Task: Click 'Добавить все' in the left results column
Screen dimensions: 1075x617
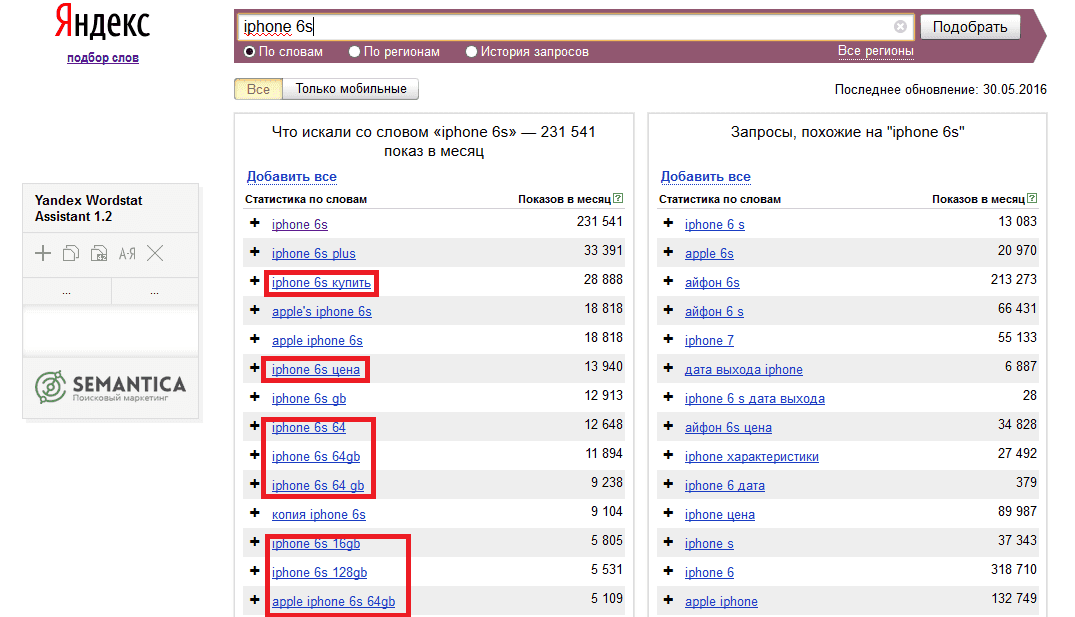Action: [x=291, y=176]
